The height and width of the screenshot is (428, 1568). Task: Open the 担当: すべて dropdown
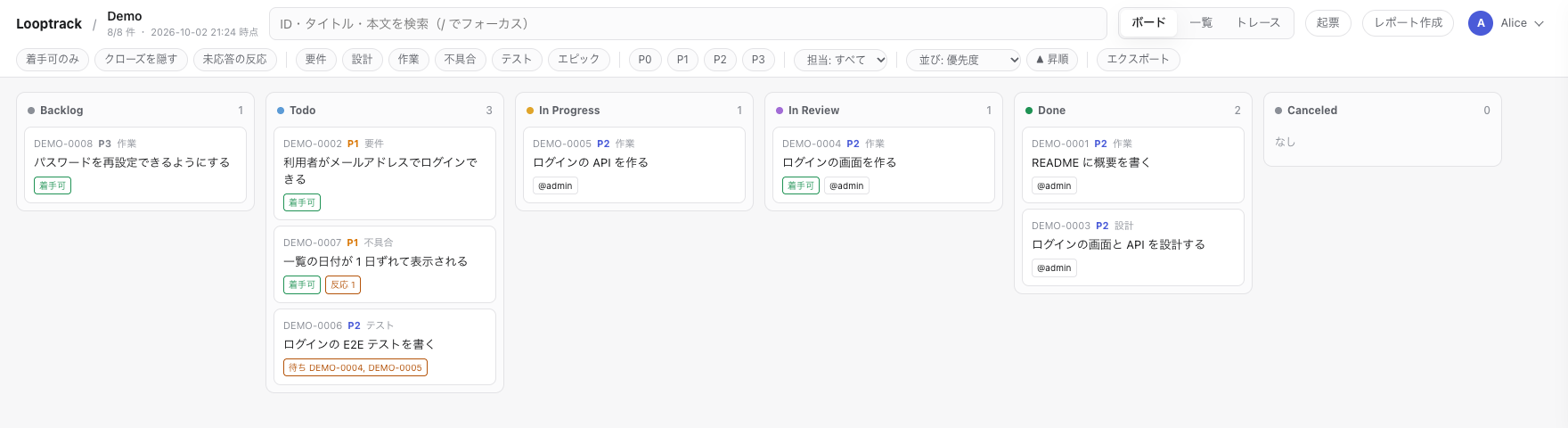pos(841,60)
